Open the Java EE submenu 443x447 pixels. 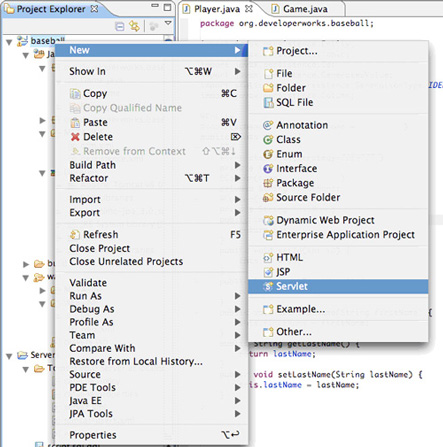pyautogui.click(x=151, y=401)
